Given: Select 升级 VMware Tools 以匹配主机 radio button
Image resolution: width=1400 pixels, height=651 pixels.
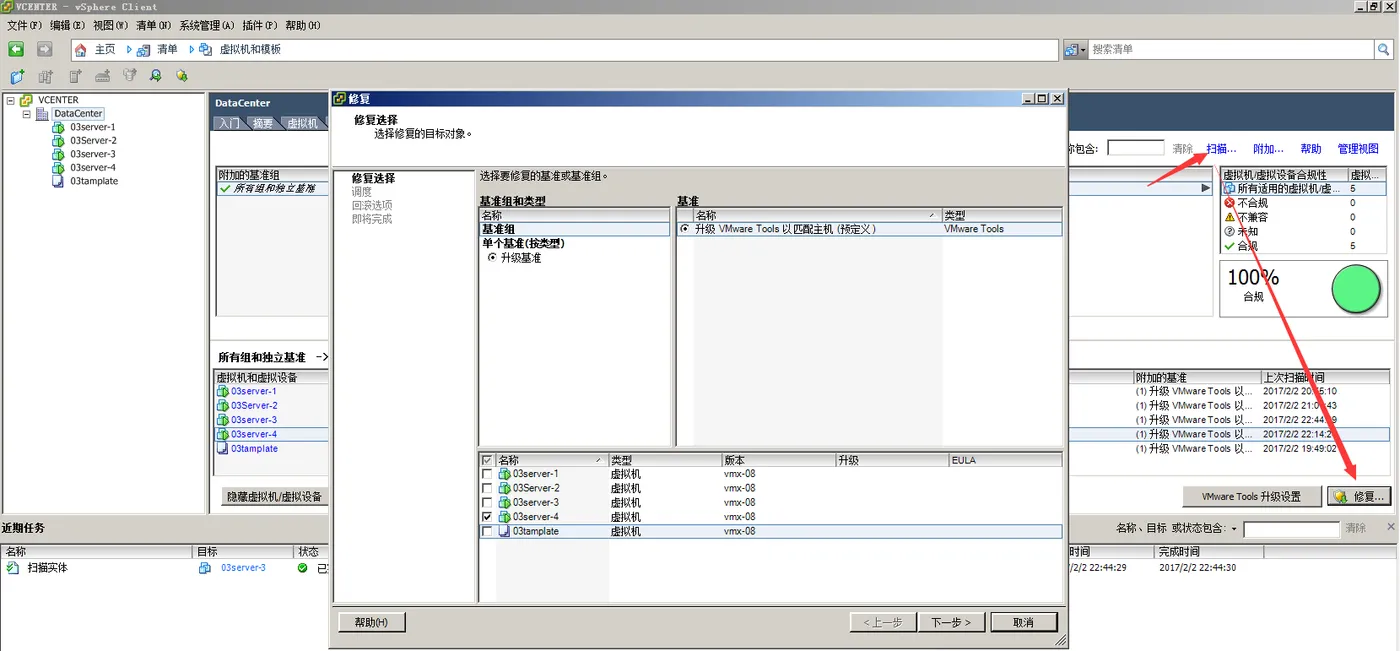Looking at the screenshot, I should pos(685,229).
